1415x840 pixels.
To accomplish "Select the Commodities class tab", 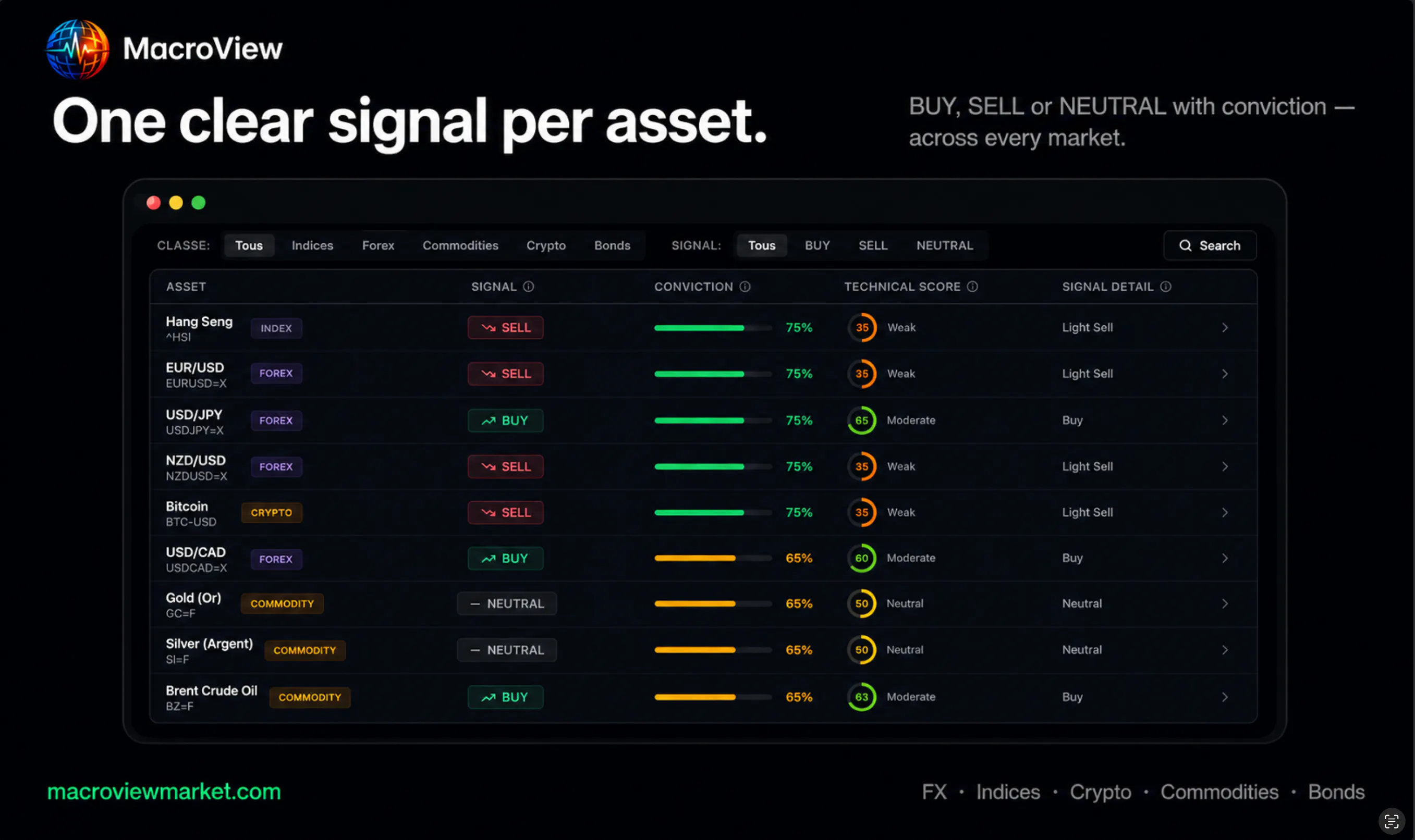I will tap(460, 245).
